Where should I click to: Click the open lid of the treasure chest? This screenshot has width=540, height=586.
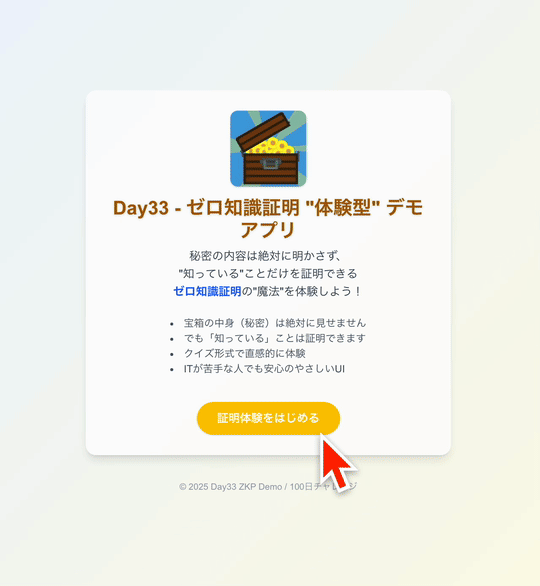(263, 130)
